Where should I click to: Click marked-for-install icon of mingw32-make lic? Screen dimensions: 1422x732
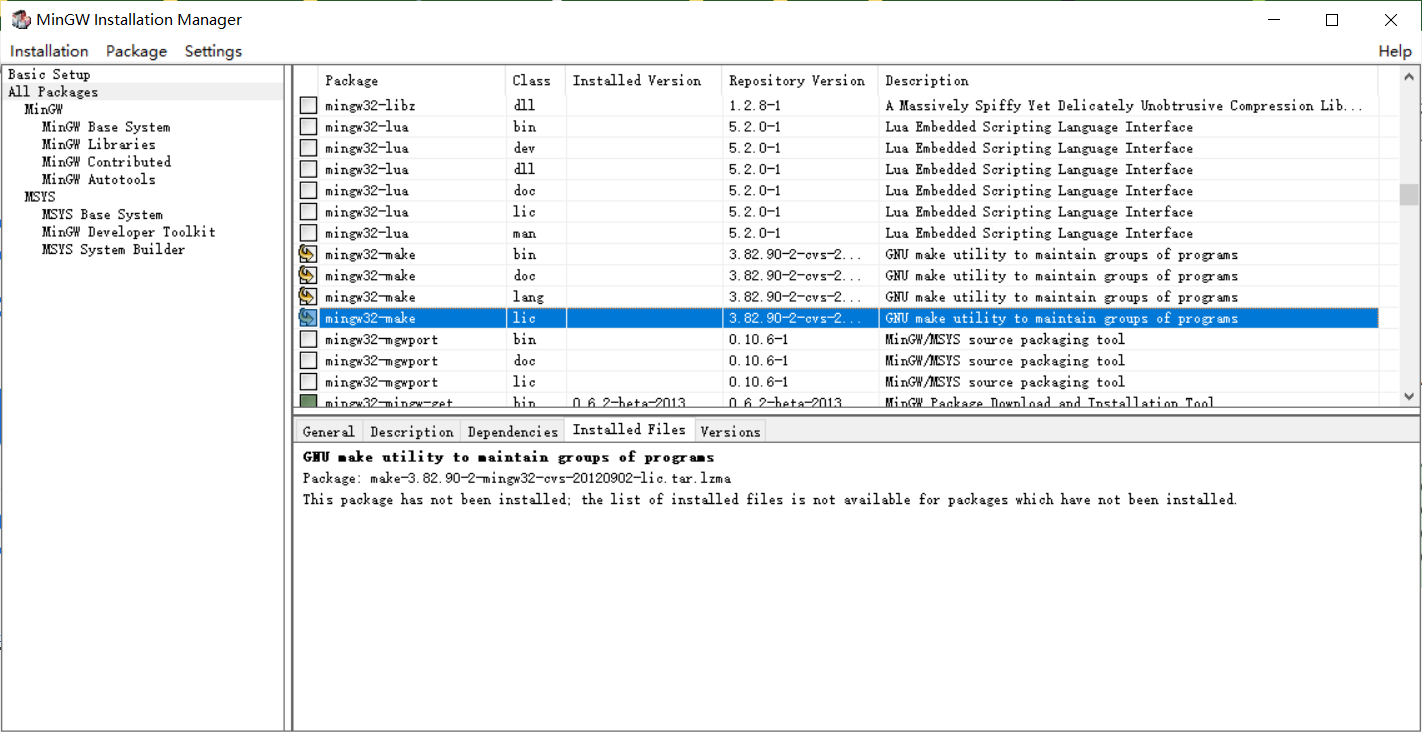308,318
